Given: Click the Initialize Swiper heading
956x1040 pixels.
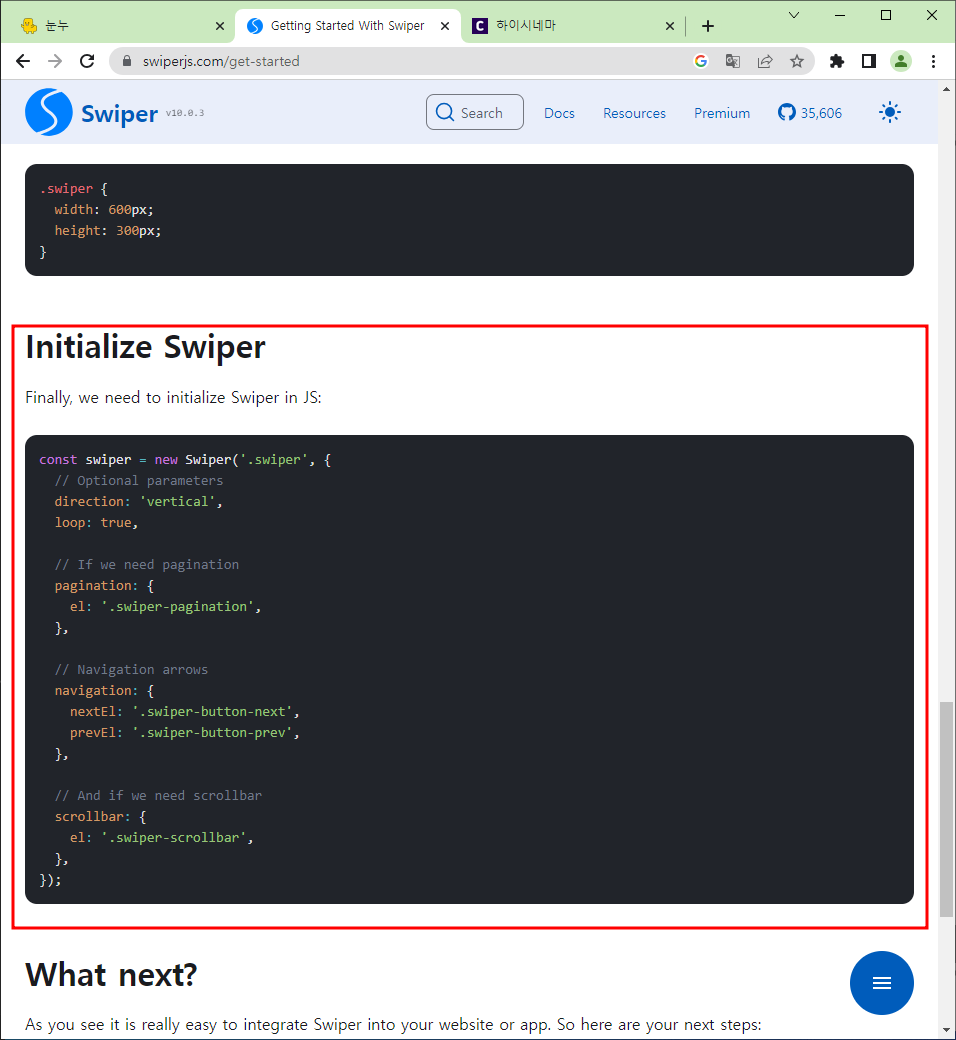Looking at the screenshot, I should pyautogui.click(x=145, y=347).
